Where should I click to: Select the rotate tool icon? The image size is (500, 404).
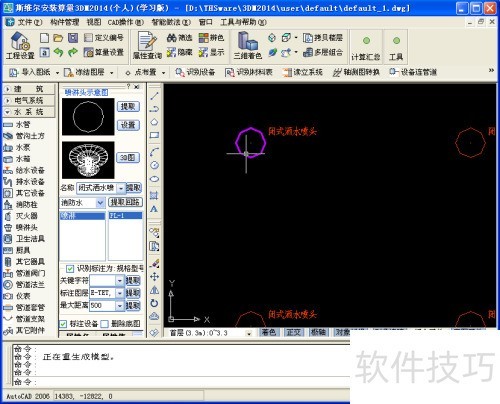pyautogui.click(x=154, y=303)
